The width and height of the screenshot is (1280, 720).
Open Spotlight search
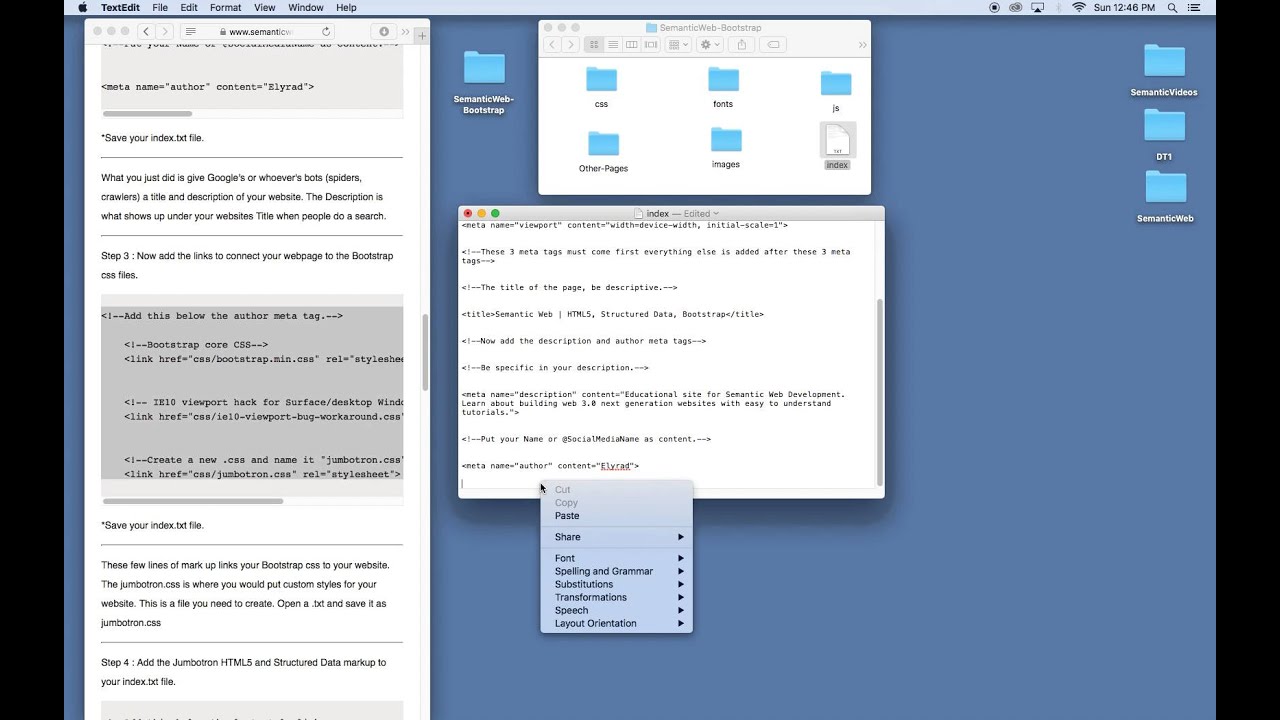[1171, 7]
